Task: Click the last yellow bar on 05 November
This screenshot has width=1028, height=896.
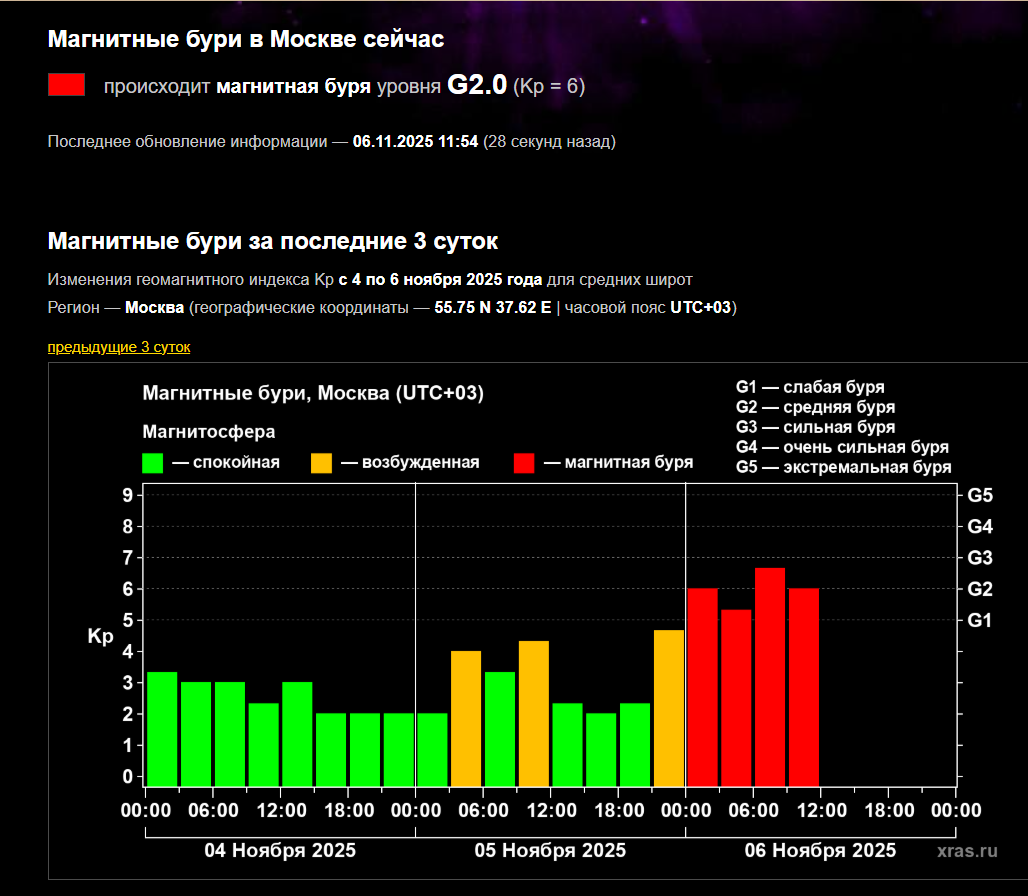Action: click(668, 707)
